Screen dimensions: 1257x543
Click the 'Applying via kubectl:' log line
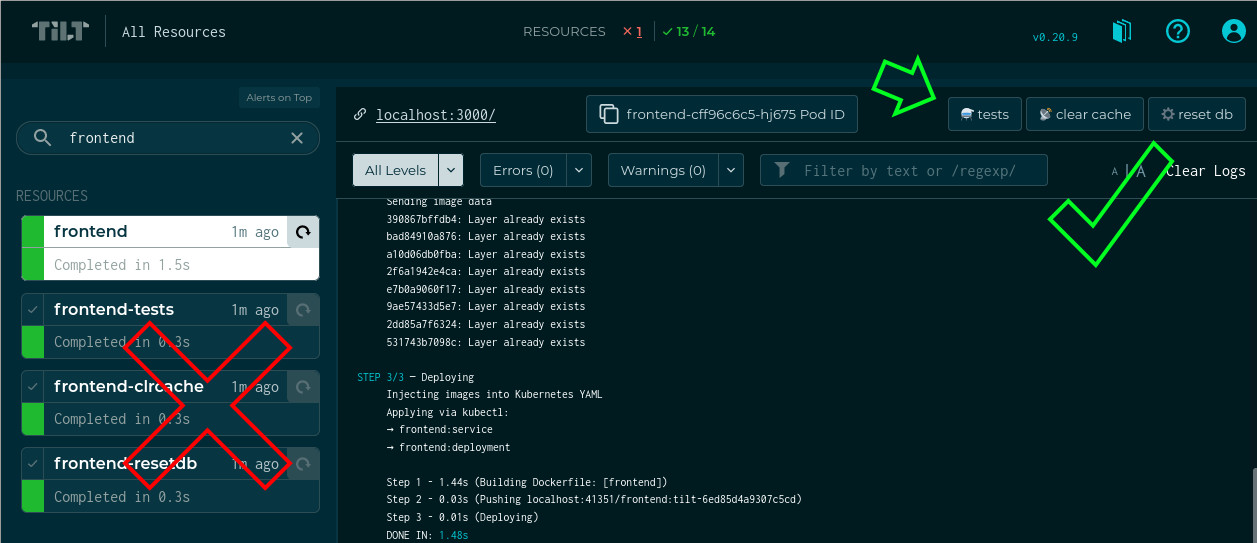(x=447, y=412)
